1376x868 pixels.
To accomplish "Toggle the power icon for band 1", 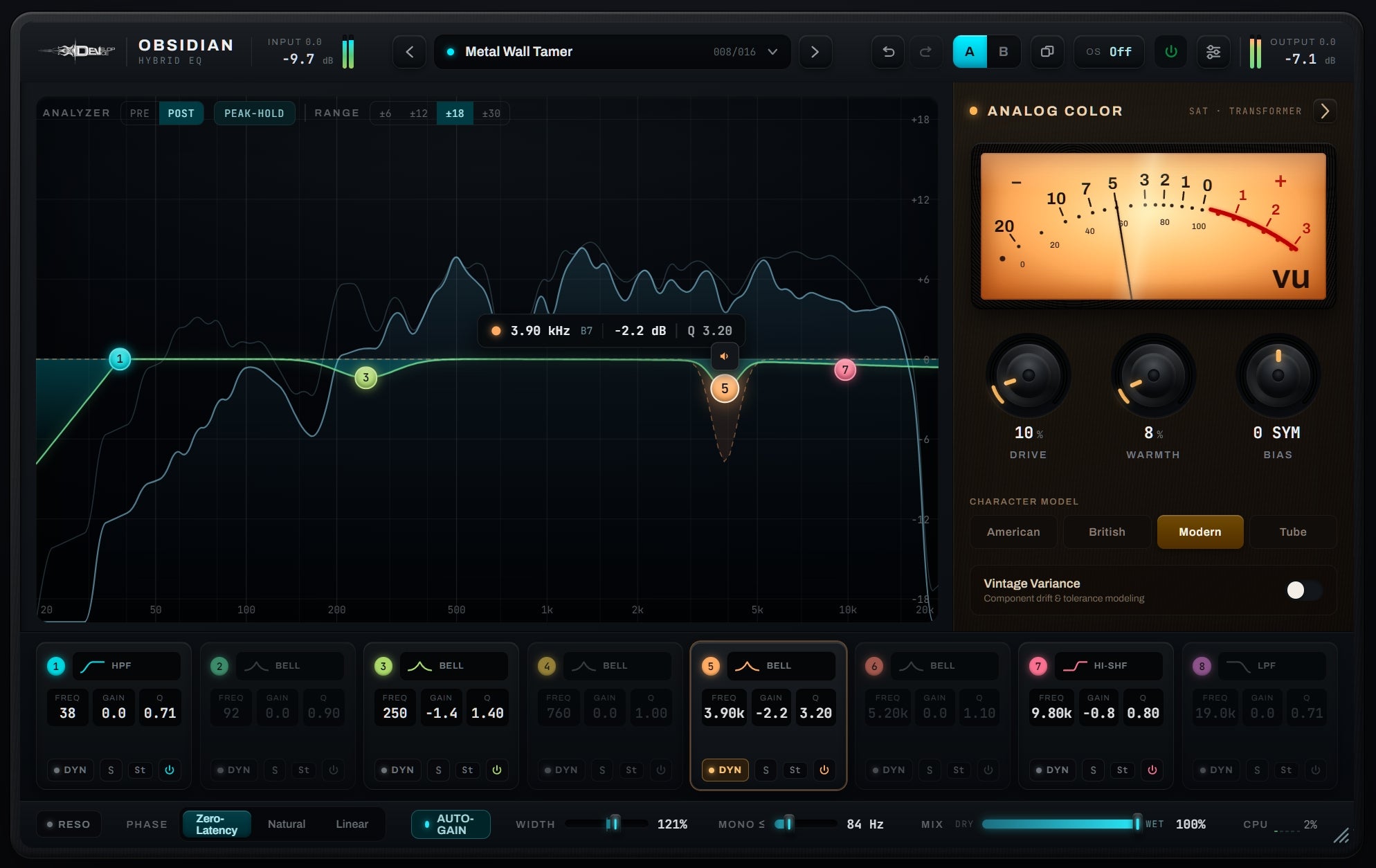I will 169,770.
